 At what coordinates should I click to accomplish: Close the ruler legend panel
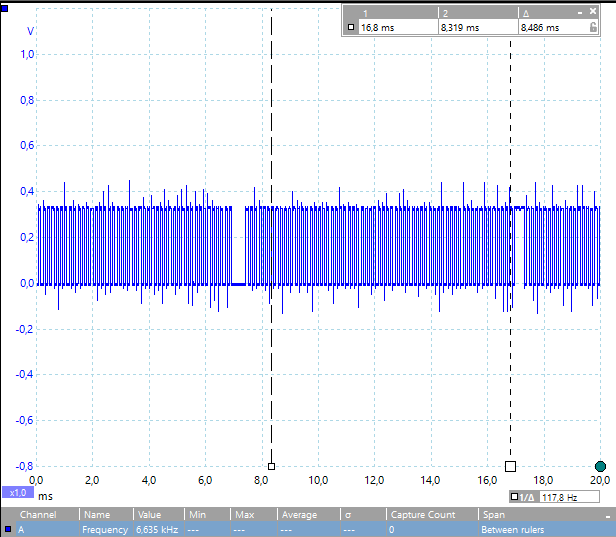click(x=592, y=12)
